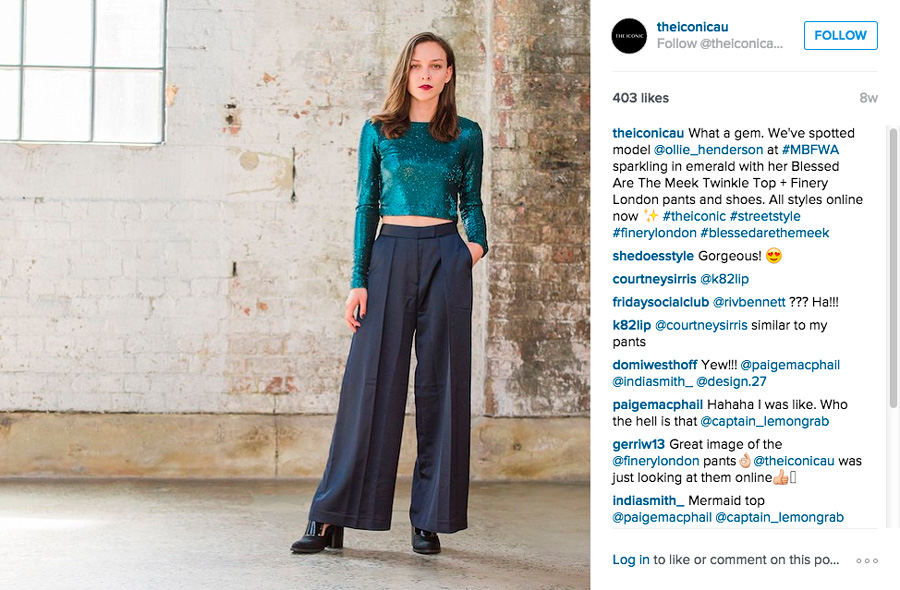Screen dimensions: 900x590
Task: Click the Log in link
Action: click(631, 560)
